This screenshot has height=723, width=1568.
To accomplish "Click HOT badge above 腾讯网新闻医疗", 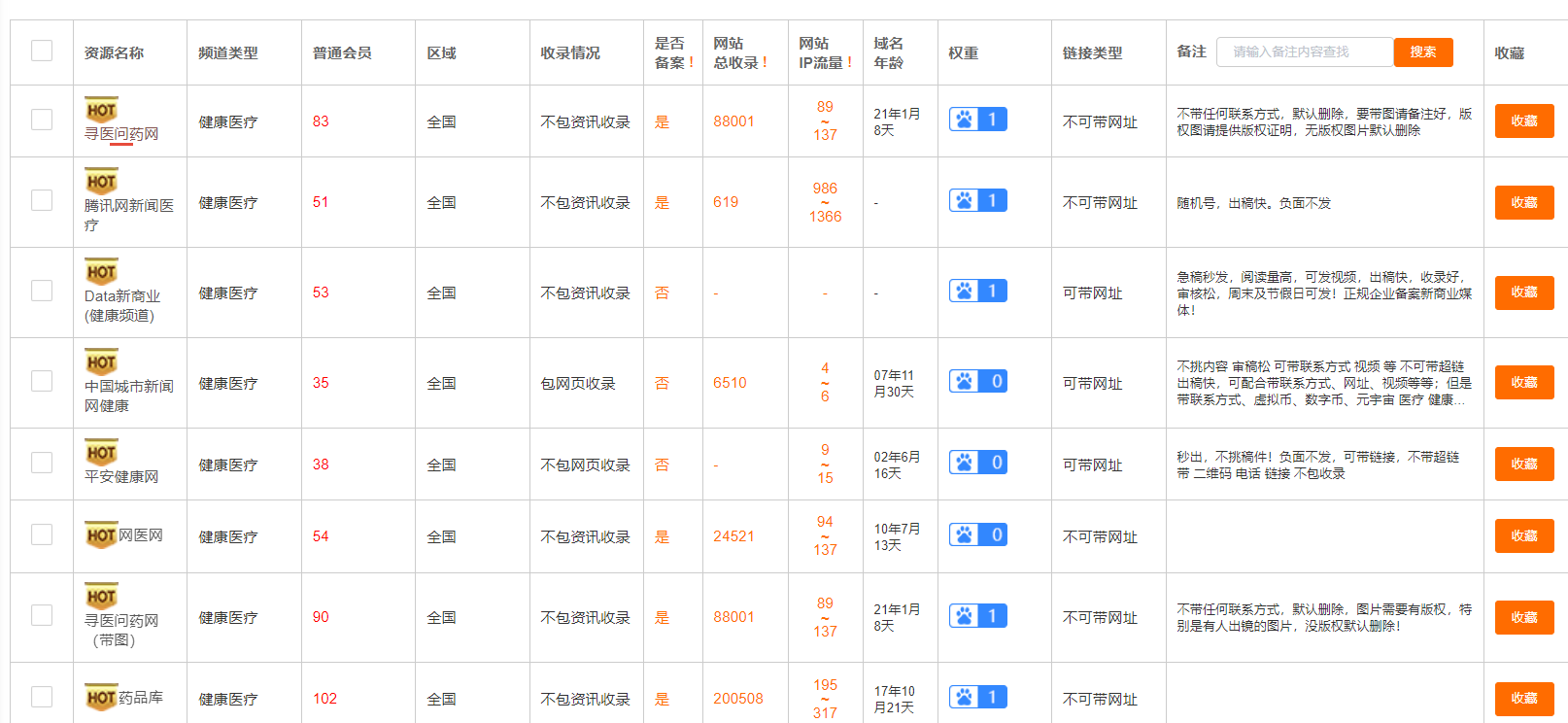I will [101, 182].
